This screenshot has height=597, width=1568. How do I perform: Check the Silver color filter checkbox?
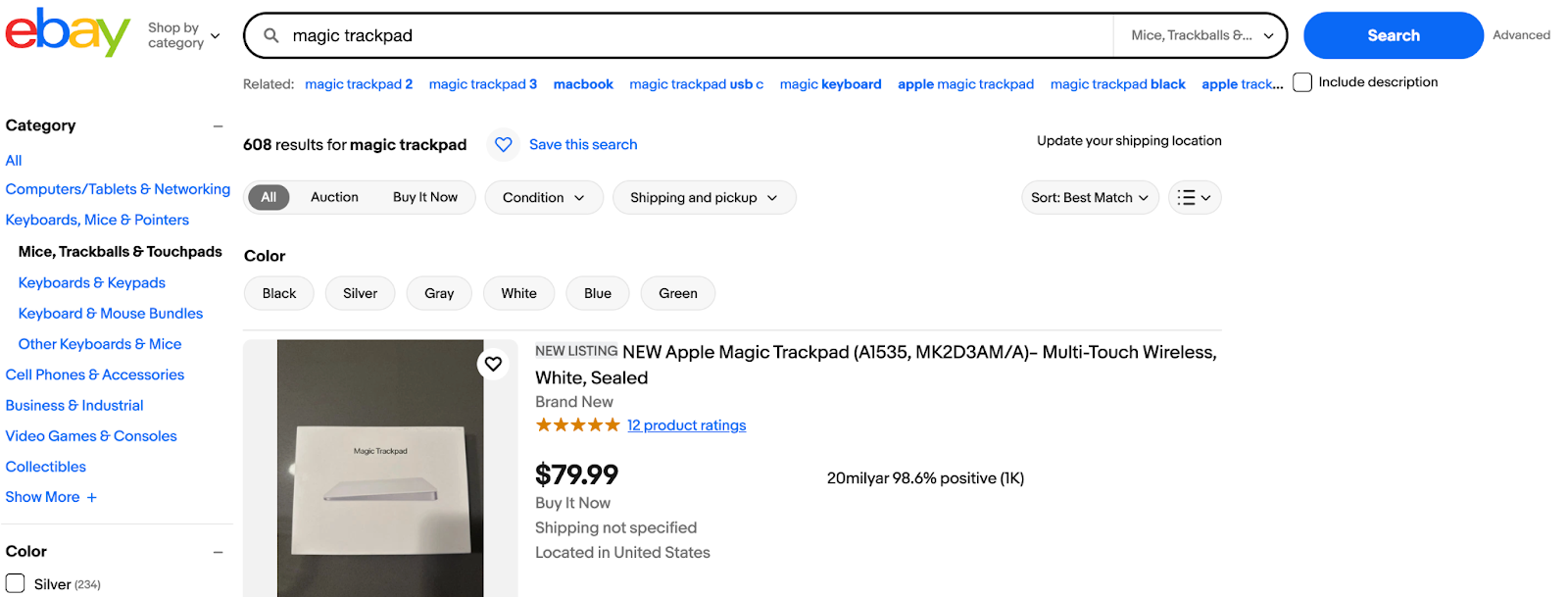coord(16,583)
